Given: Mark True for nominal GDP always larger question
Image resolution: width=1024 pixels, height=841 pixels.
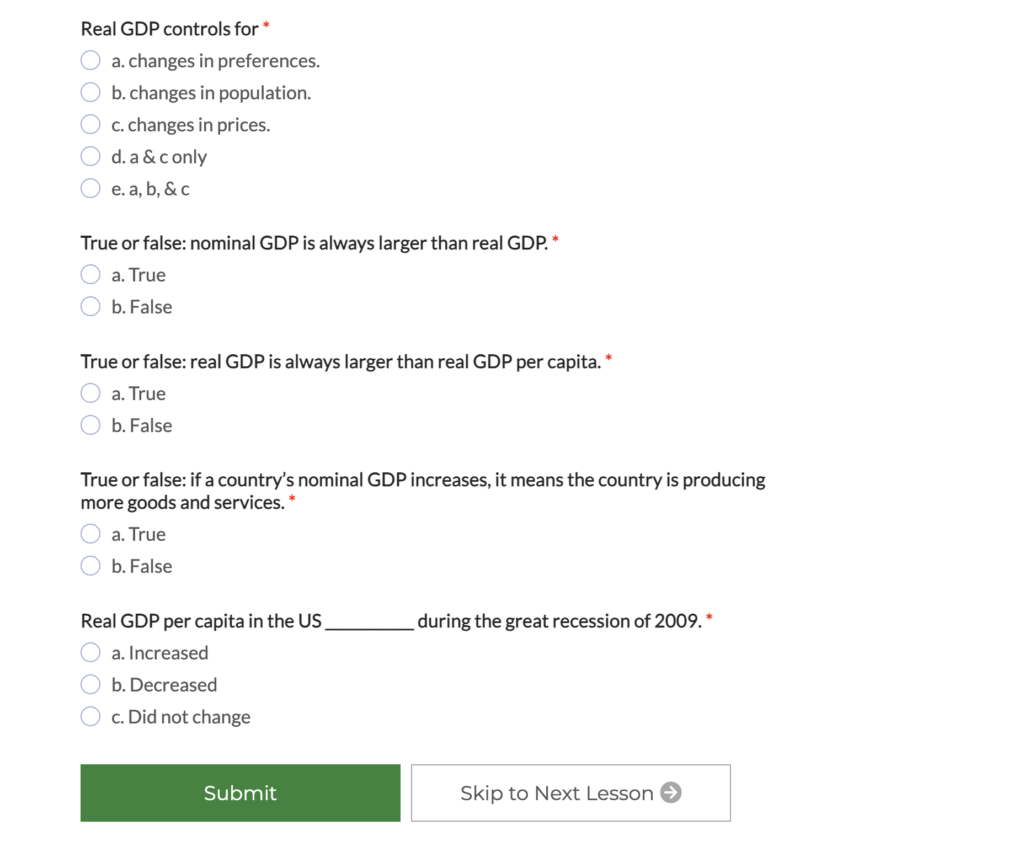Looking at the screenshot, I should click(x=91, y=275).
